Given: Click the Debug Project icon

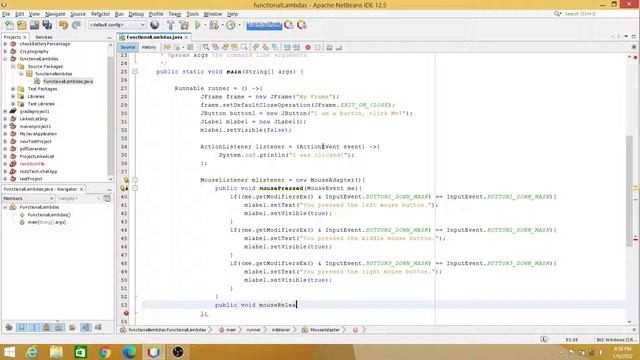Looking at the screenshot, I should pyautogui.click(x=213, y=25).
